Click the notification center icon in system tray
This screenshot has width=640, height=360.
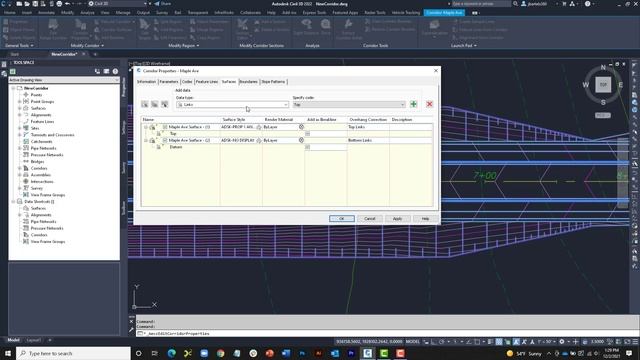tap(629, 353)
